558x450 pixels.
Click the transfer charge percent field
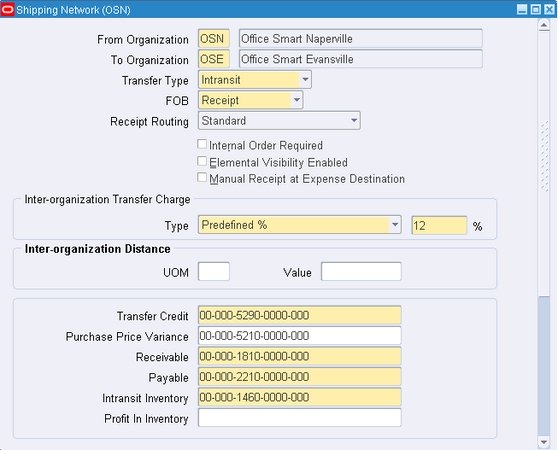439,225
